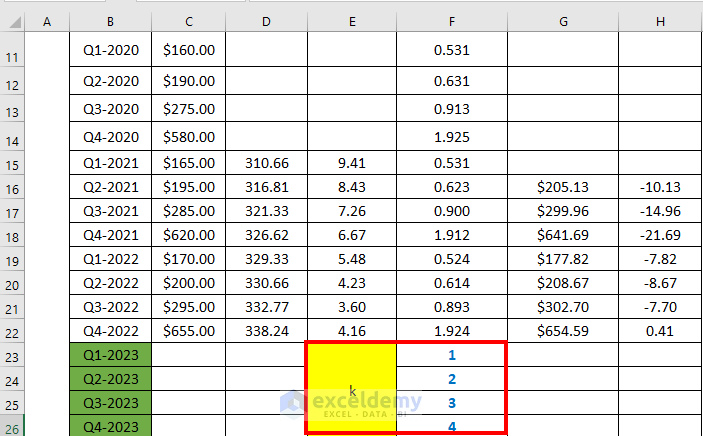This screenshot has height=436, width=703.
Task: Click cell containing Q3-2020
Action: [111, 109]
